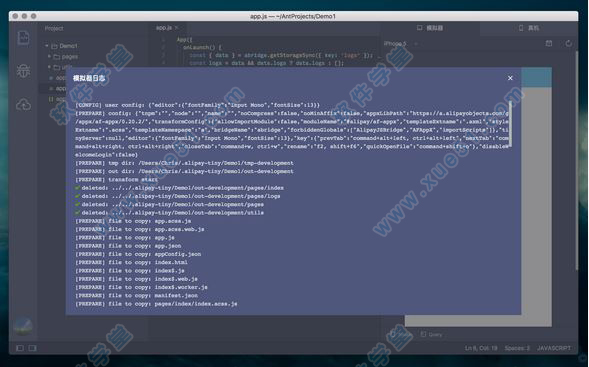Close the app.js tab
The height and width of the screenshot is (367, 589).
pos(176,28)
